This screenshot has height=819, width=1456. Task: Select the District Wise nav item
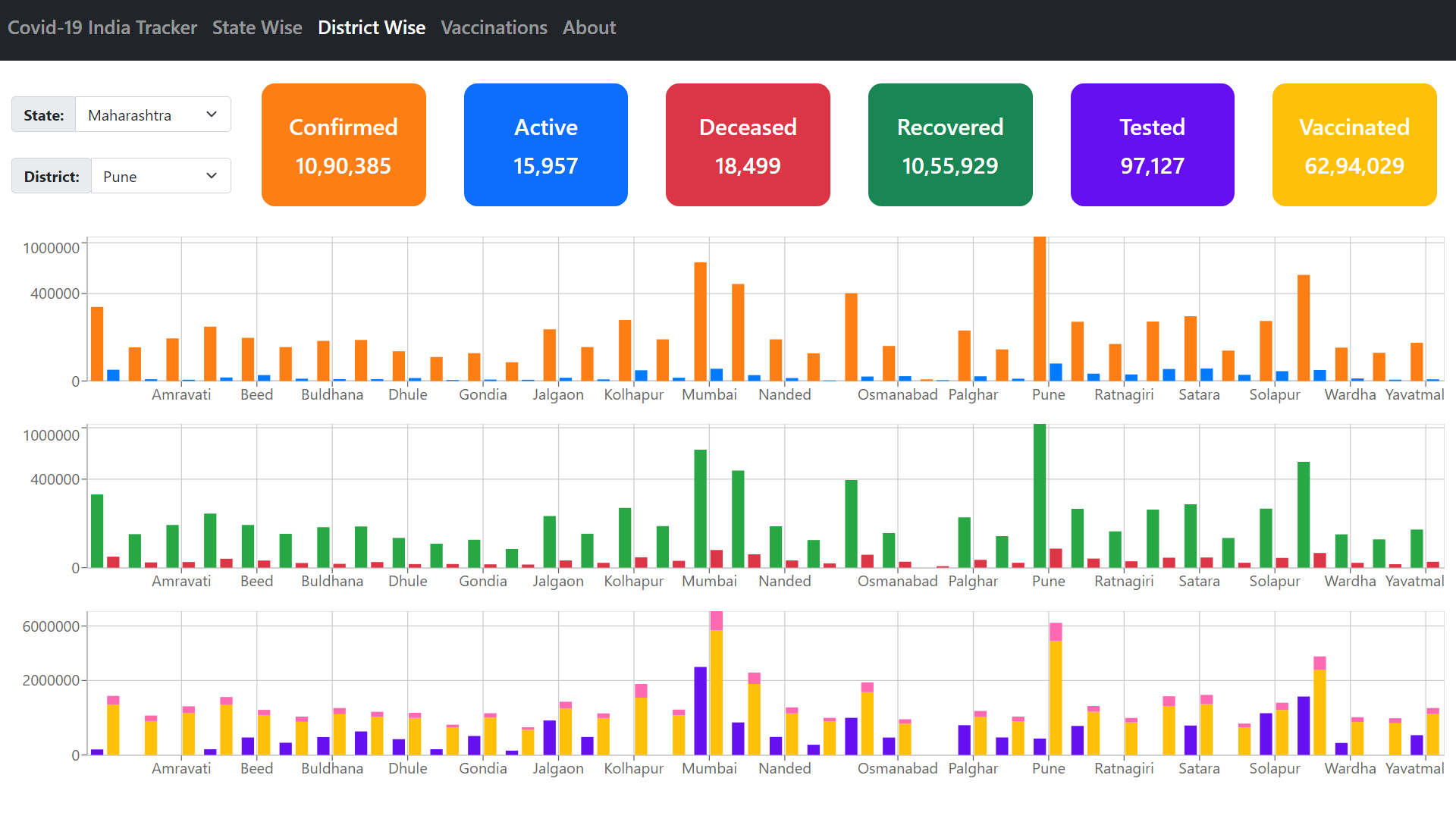click(x=372, y=28)
